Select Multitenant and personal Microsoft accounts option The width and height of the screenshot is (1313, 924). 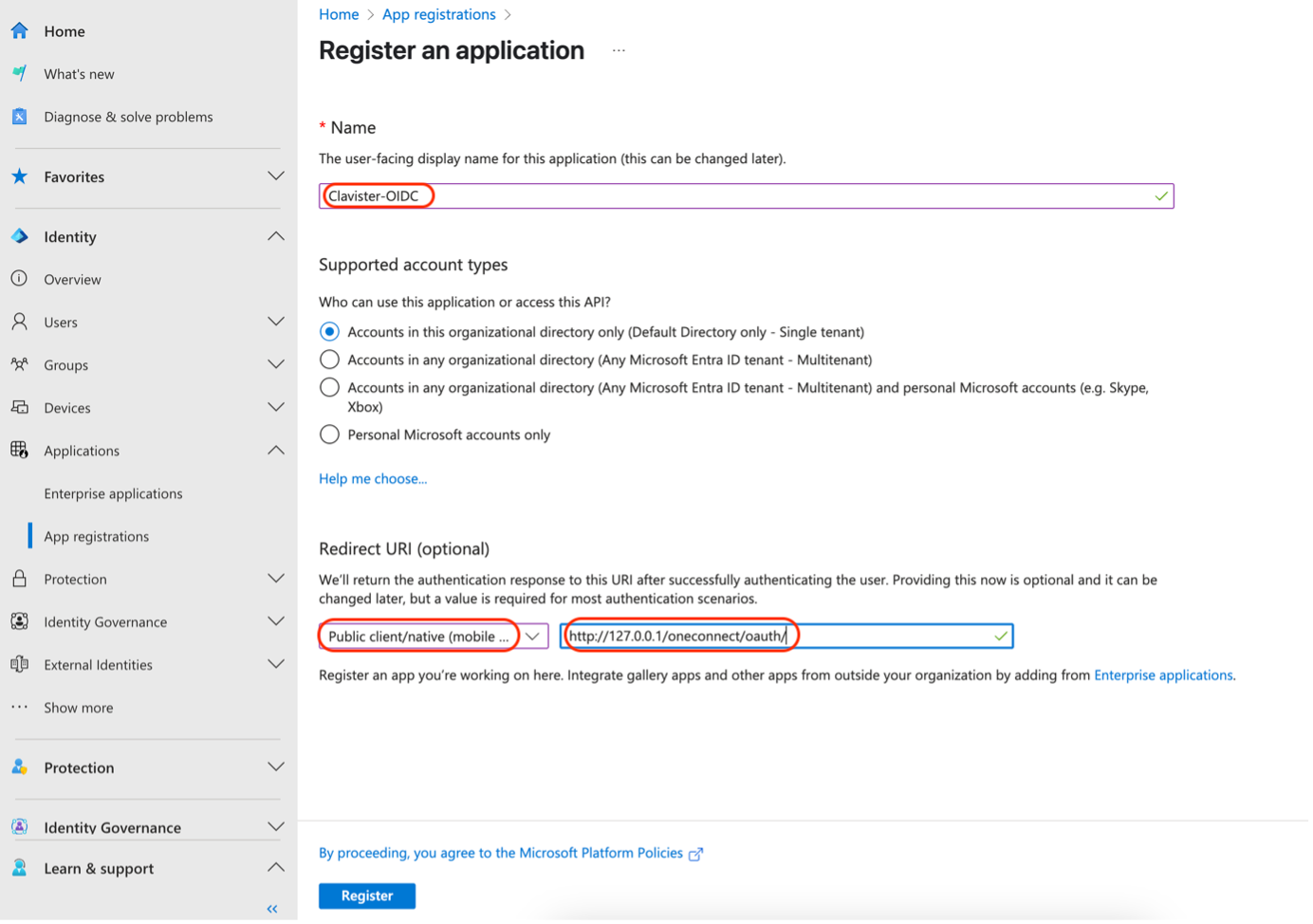(x=329, y=387)
